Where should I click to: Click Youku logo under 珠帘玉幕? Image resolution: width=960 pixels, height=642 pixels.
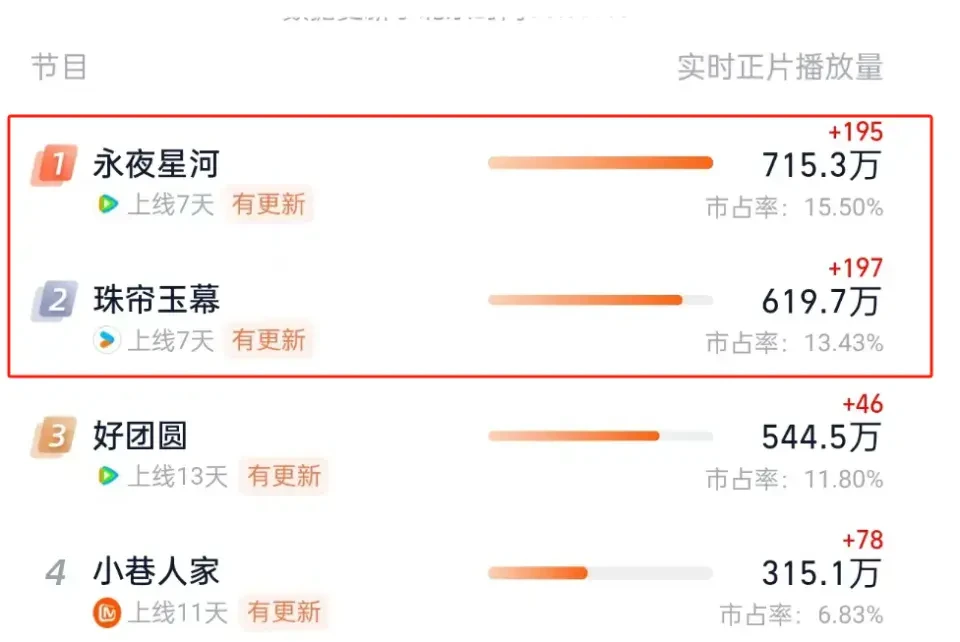107,340
